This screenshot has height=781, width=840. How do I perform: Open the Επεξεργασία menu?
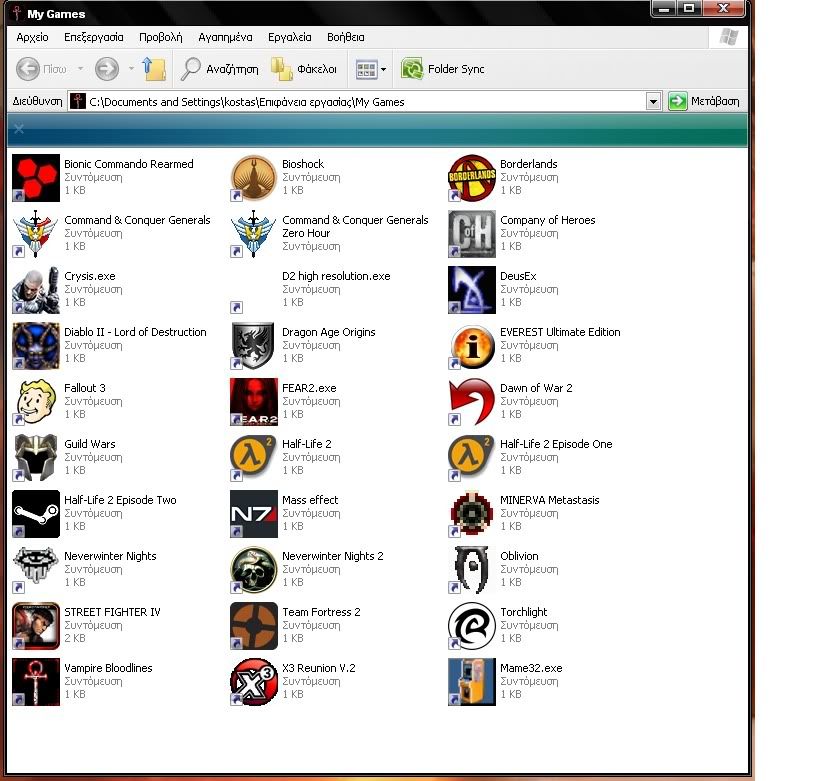point(94,37)
